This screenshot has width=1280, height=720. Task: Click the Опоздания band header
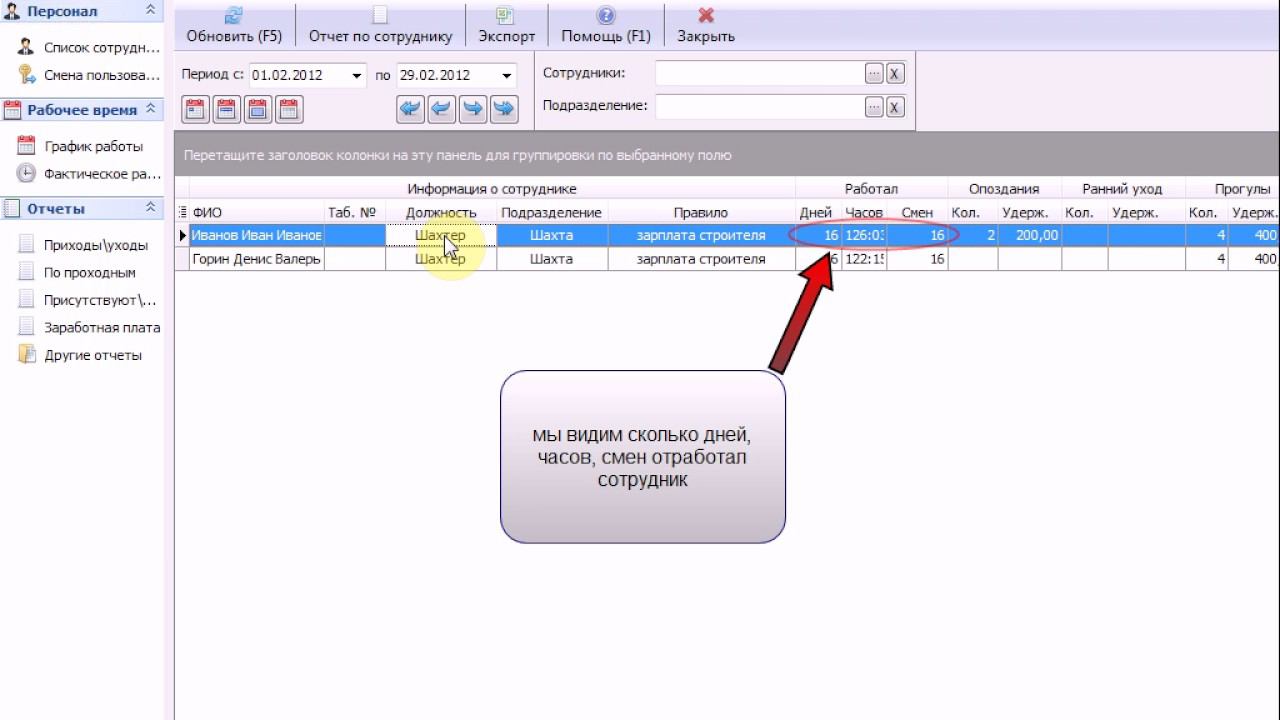pyautogui.click(x=1004, y=189)
